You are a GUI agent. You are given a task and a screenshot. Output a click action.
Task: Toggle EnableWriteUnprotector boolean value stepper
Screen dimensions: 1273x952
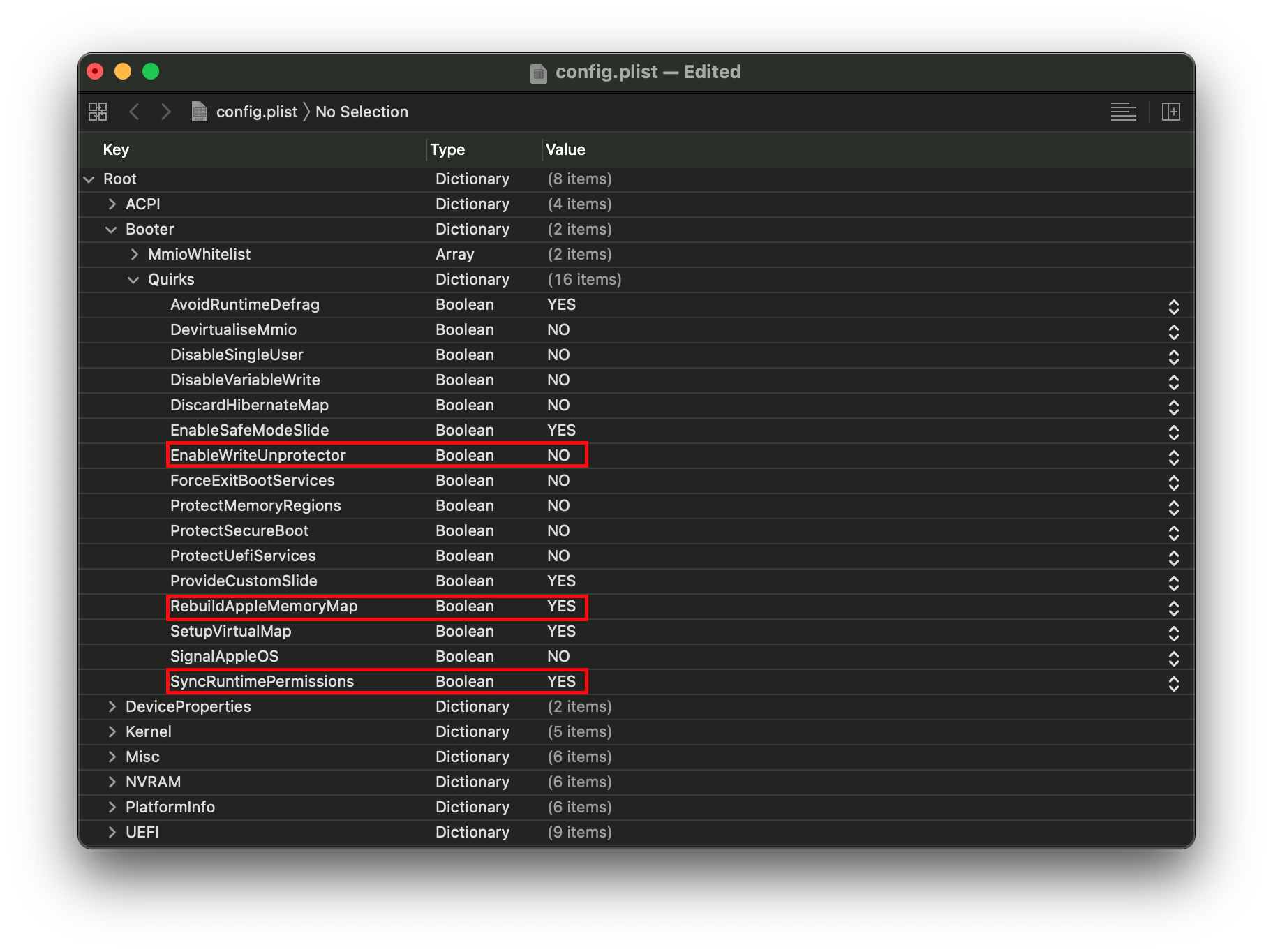[x=1173, y=456]
